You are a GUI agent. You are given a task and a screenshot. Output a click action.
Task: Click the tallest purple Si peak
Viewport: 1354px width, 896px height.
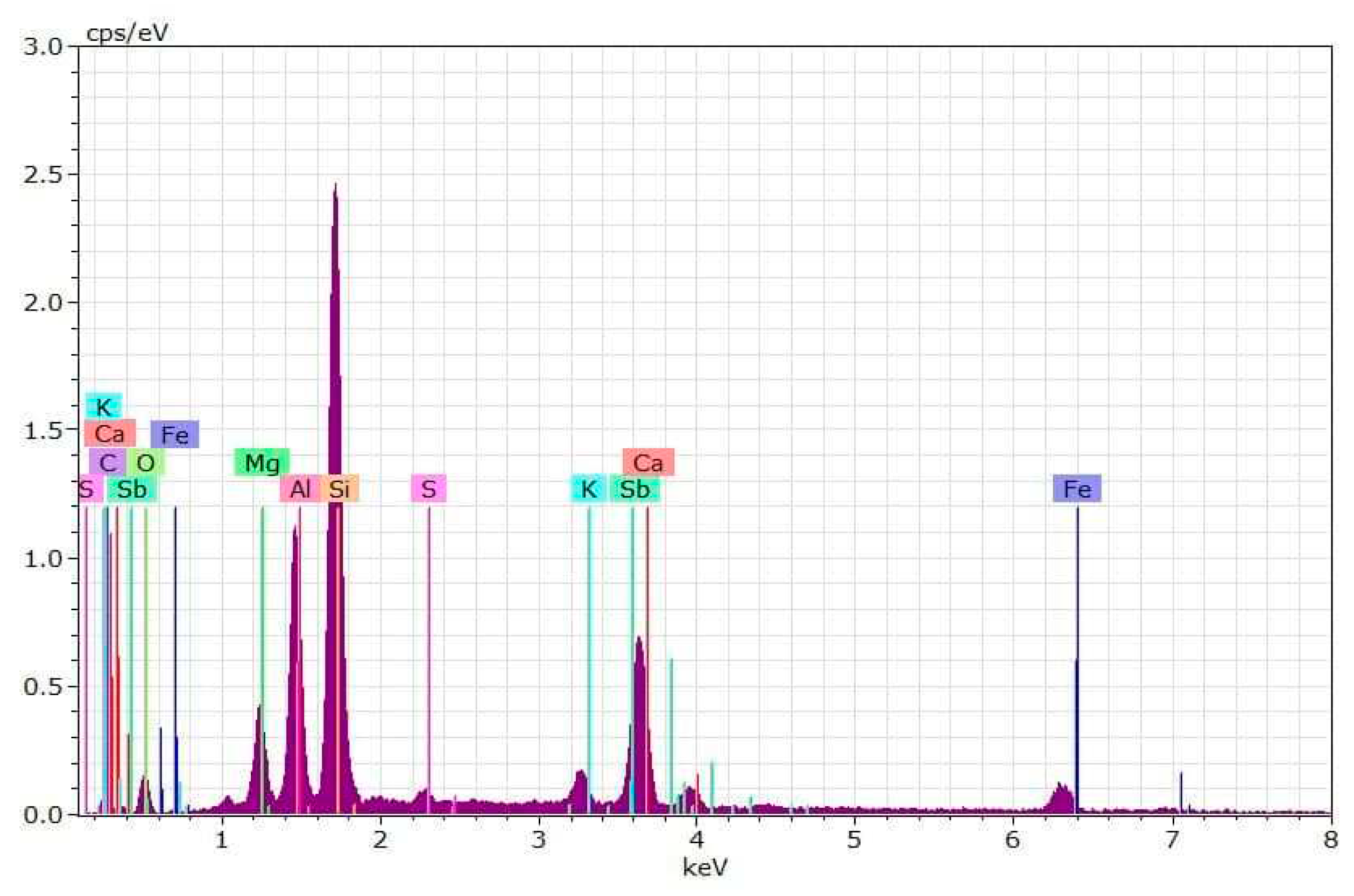coord(335,229)
